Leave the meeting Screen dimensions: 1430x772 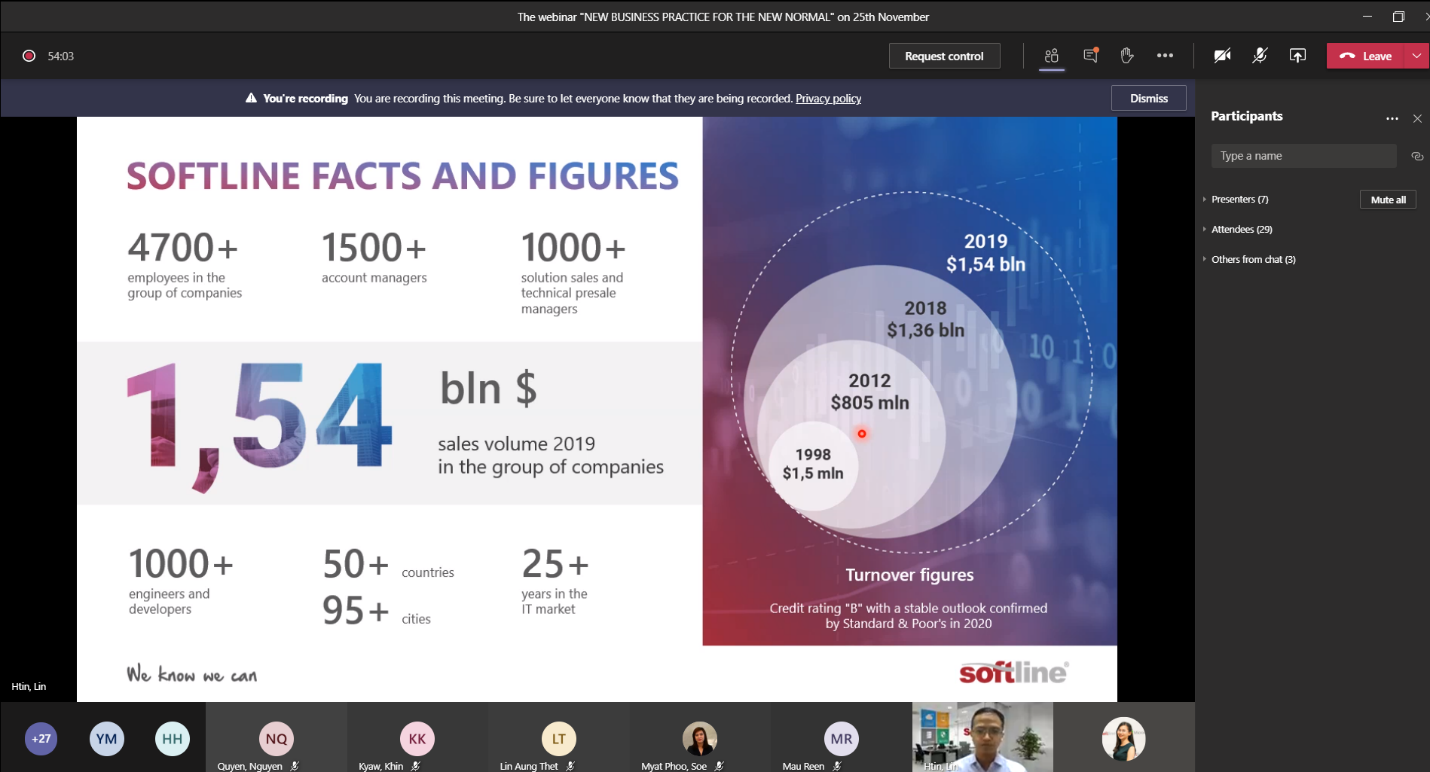pos(1366,56)
